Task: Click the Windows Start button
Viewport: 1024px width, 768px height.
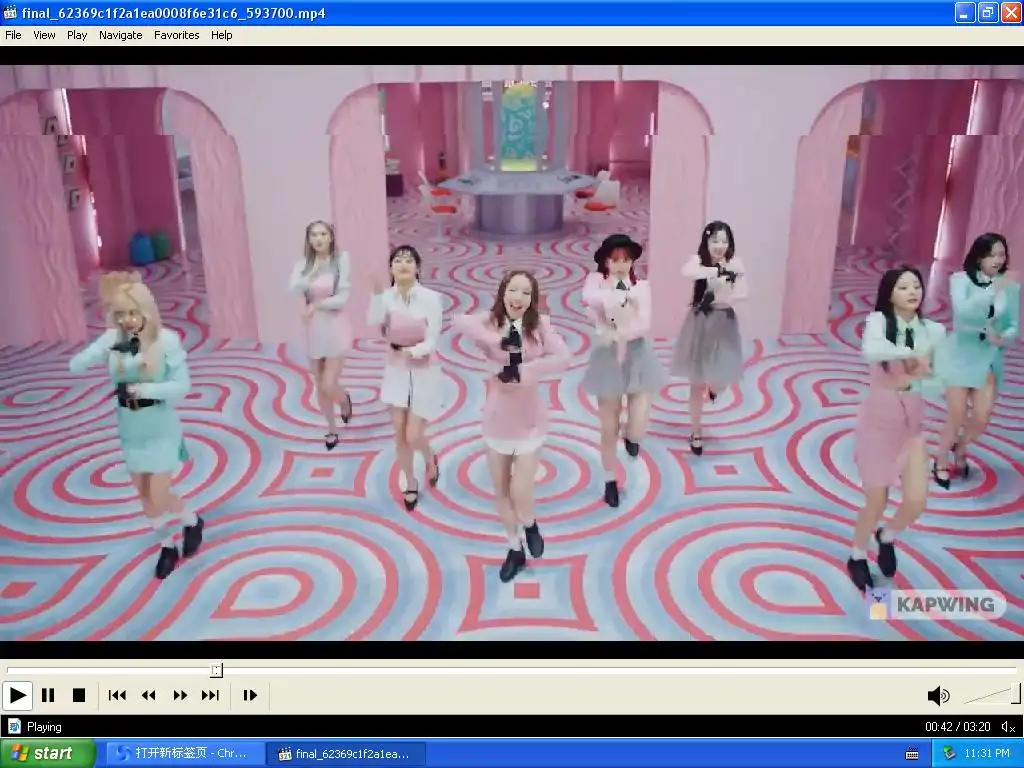Action: pyautogui.click(x=47, y=754)
